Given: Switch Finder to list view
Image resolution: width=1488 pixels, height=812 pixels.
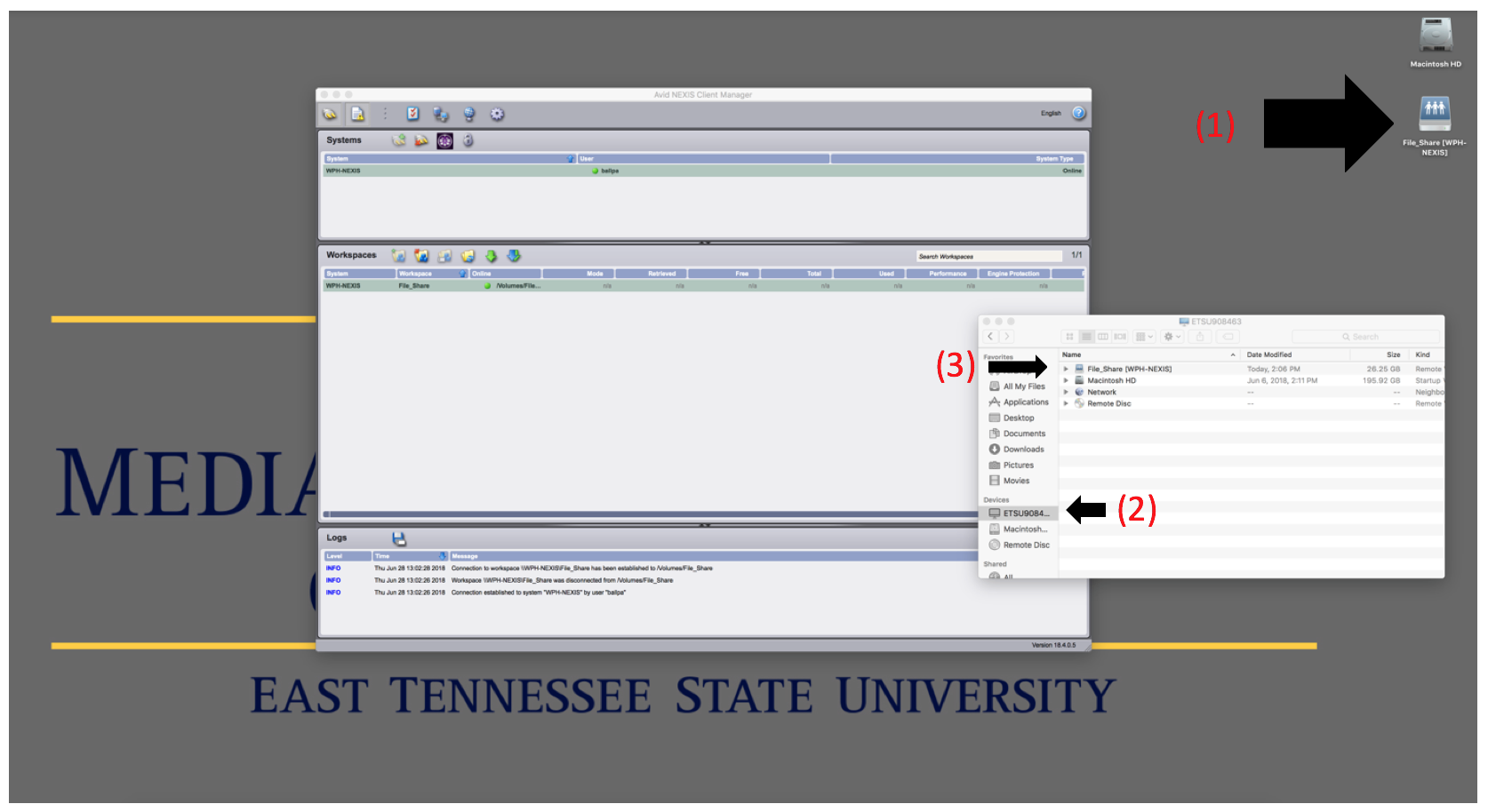Looking at the screenshot, I should coord(1086,337).
